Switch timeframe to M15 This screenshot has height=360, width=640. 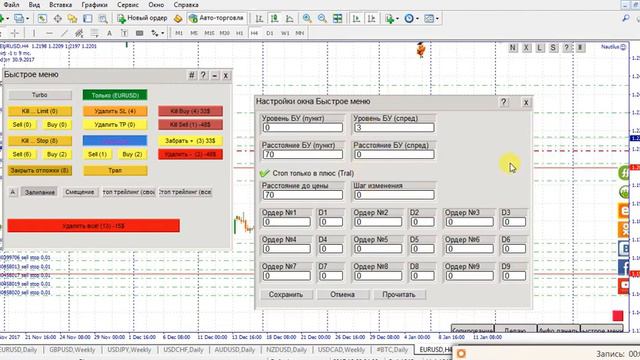click(209, 33)
